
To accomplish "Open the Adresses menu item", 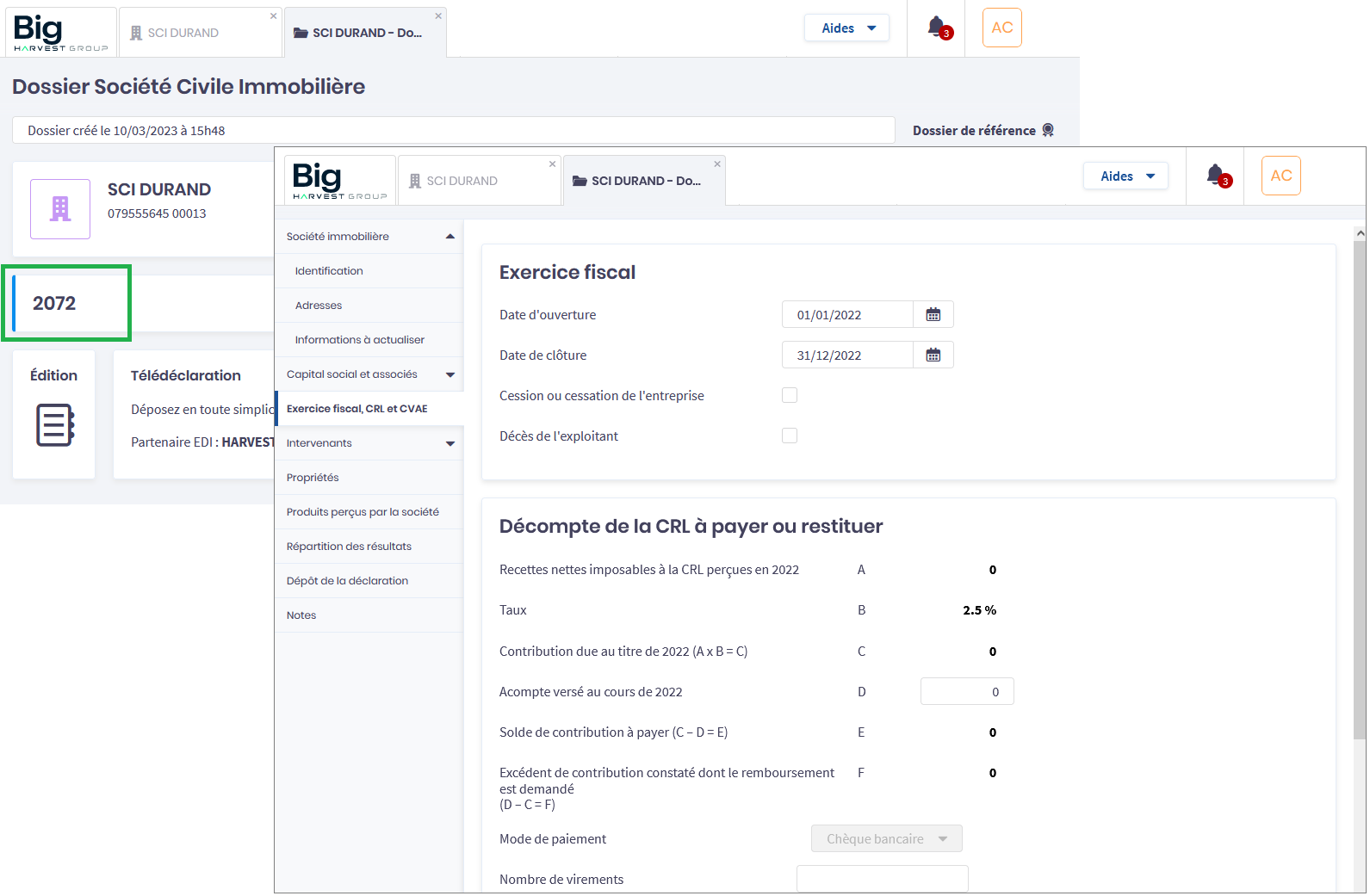I will tap(369, 306).
